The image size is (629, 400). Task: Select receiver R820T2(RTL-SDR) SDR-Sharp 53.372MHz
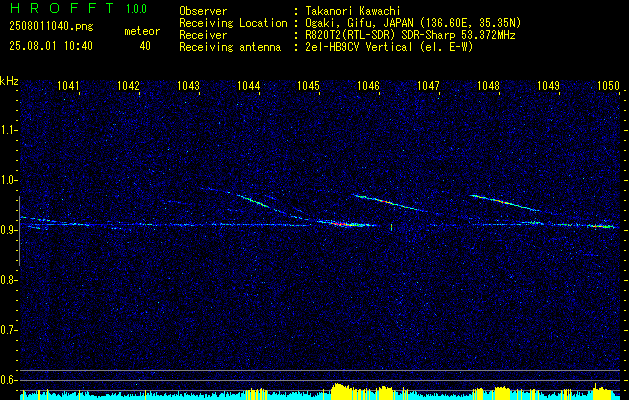410,35
